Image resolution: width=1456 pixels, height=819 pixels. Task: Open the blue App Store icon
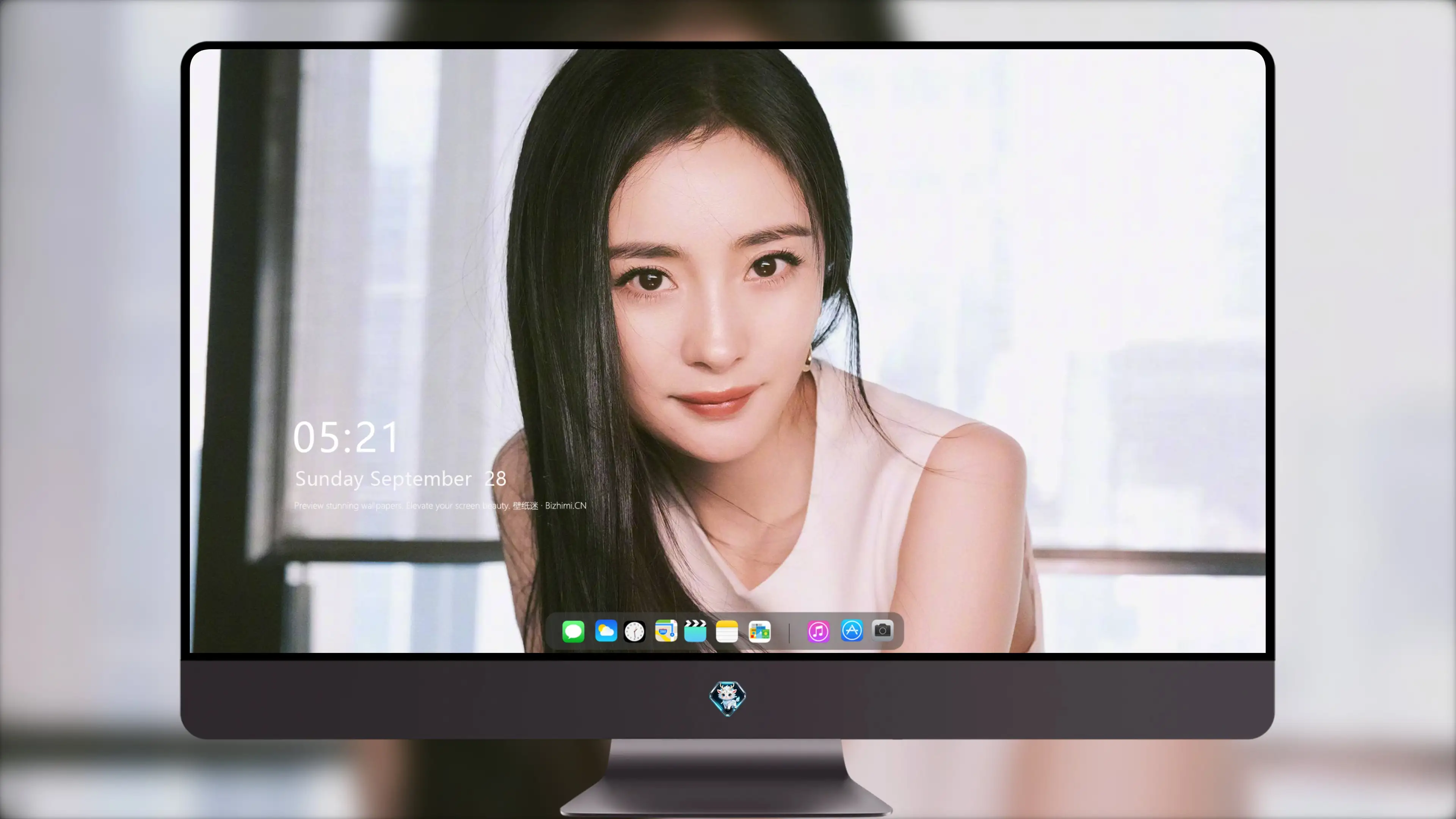coord(852,631)
